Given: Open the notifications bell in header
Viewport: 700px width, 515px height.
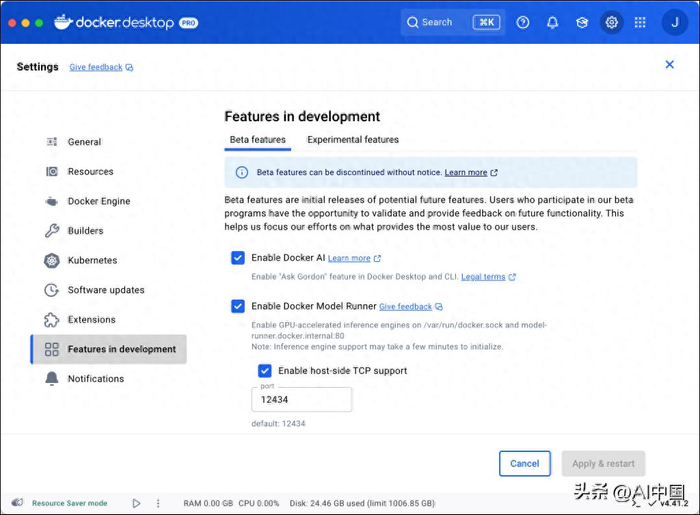Looking at the screenshot, I should (x=552, y=22).
